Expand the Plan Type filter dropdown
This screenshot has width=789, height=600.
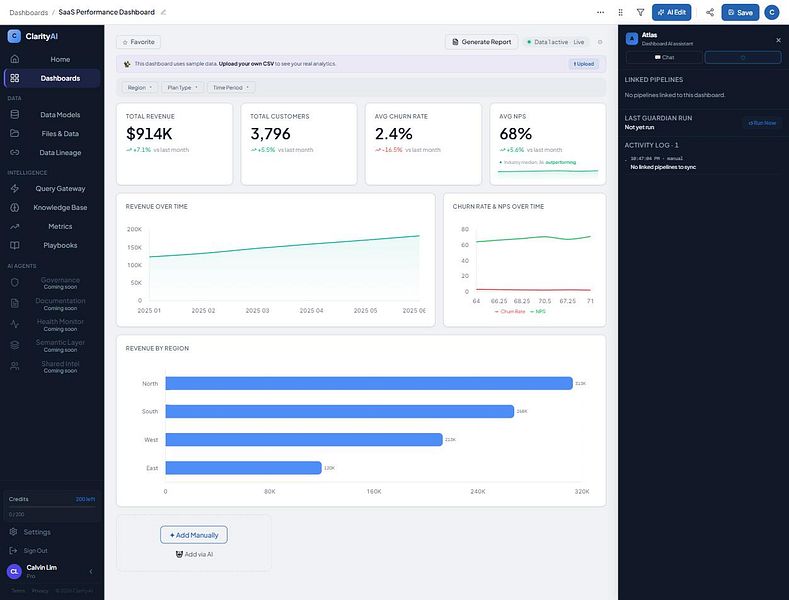182,88
